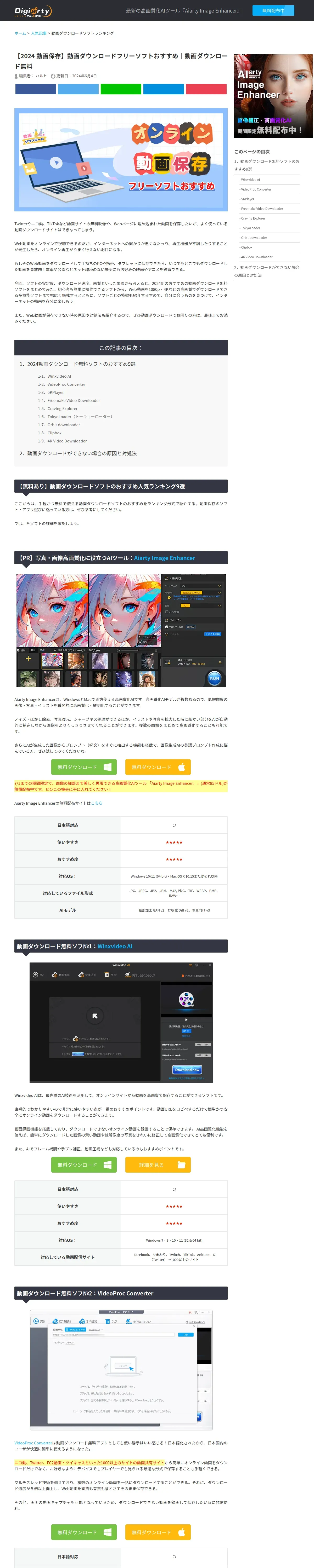The image size is (314, 1568).
Task: Select the Facebook、ひまわり、Twitch supported sites cell
Action: (x=174, y=1258)
